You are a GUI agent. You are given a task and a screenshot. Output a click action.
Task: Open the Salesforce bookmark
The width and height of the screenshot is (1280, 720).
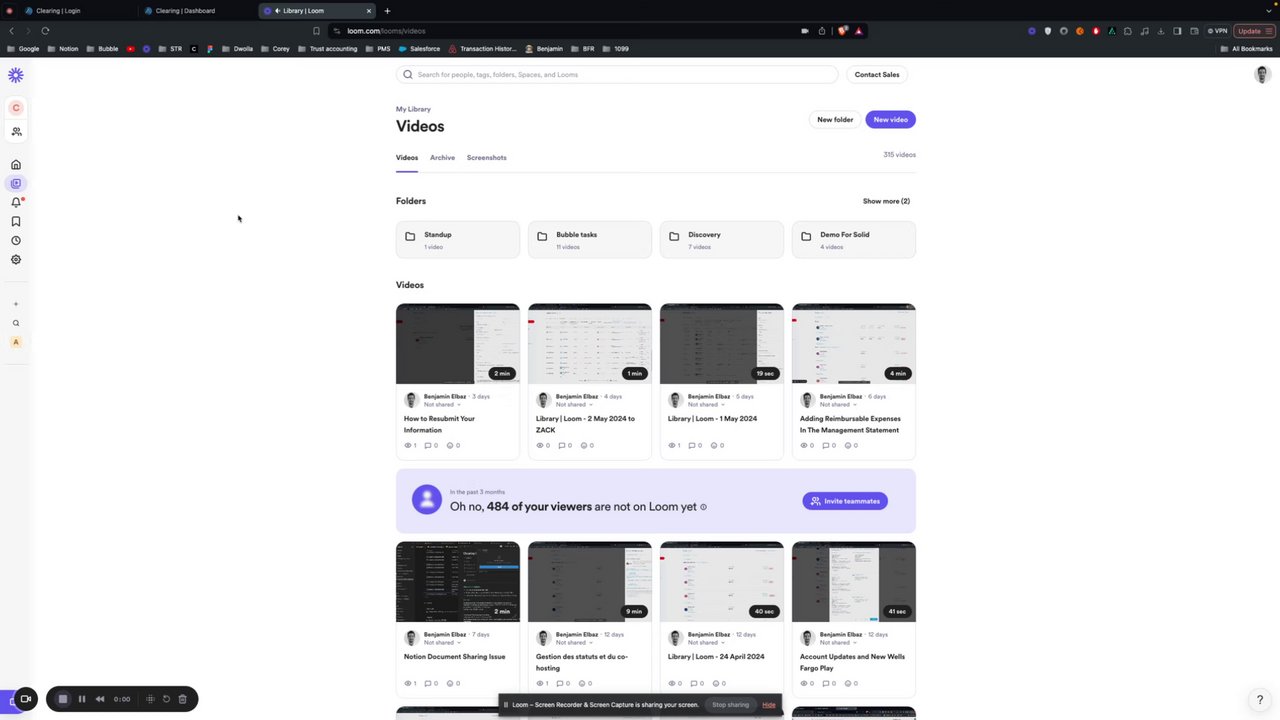tap(419, 49)
